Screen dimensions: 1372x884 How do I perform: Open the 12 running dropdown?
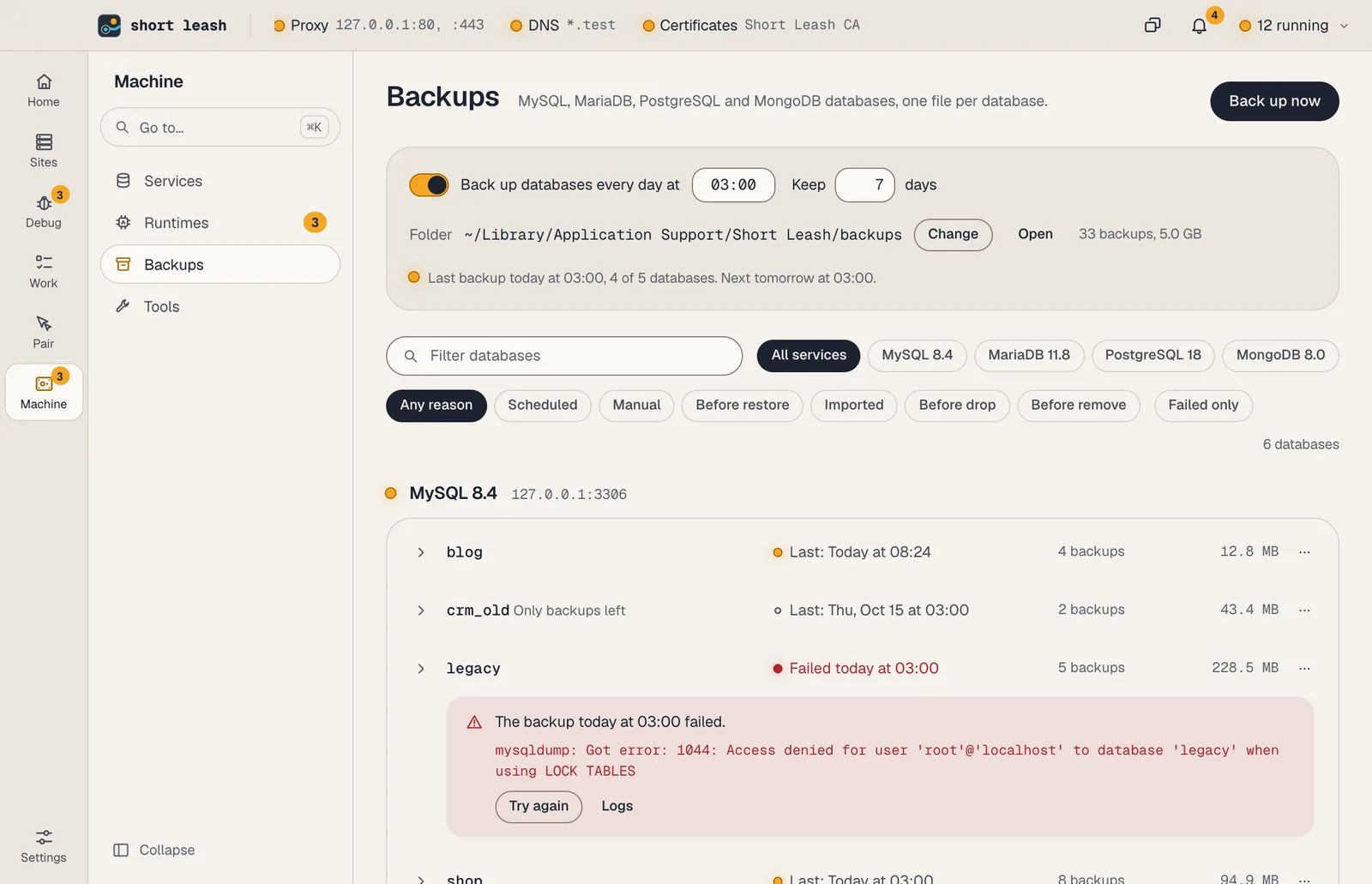(1294, 26)
